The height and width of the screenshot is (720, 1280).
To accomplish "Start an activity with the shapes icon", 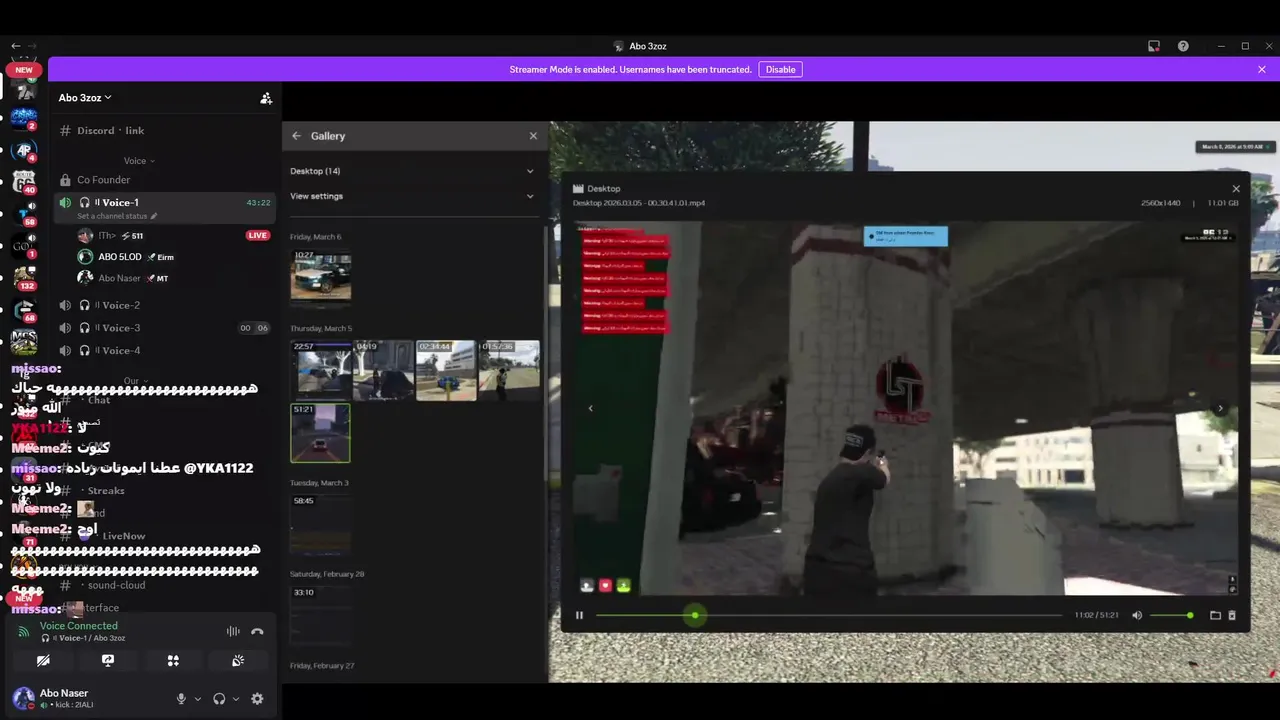I will (x=173, y=661).
